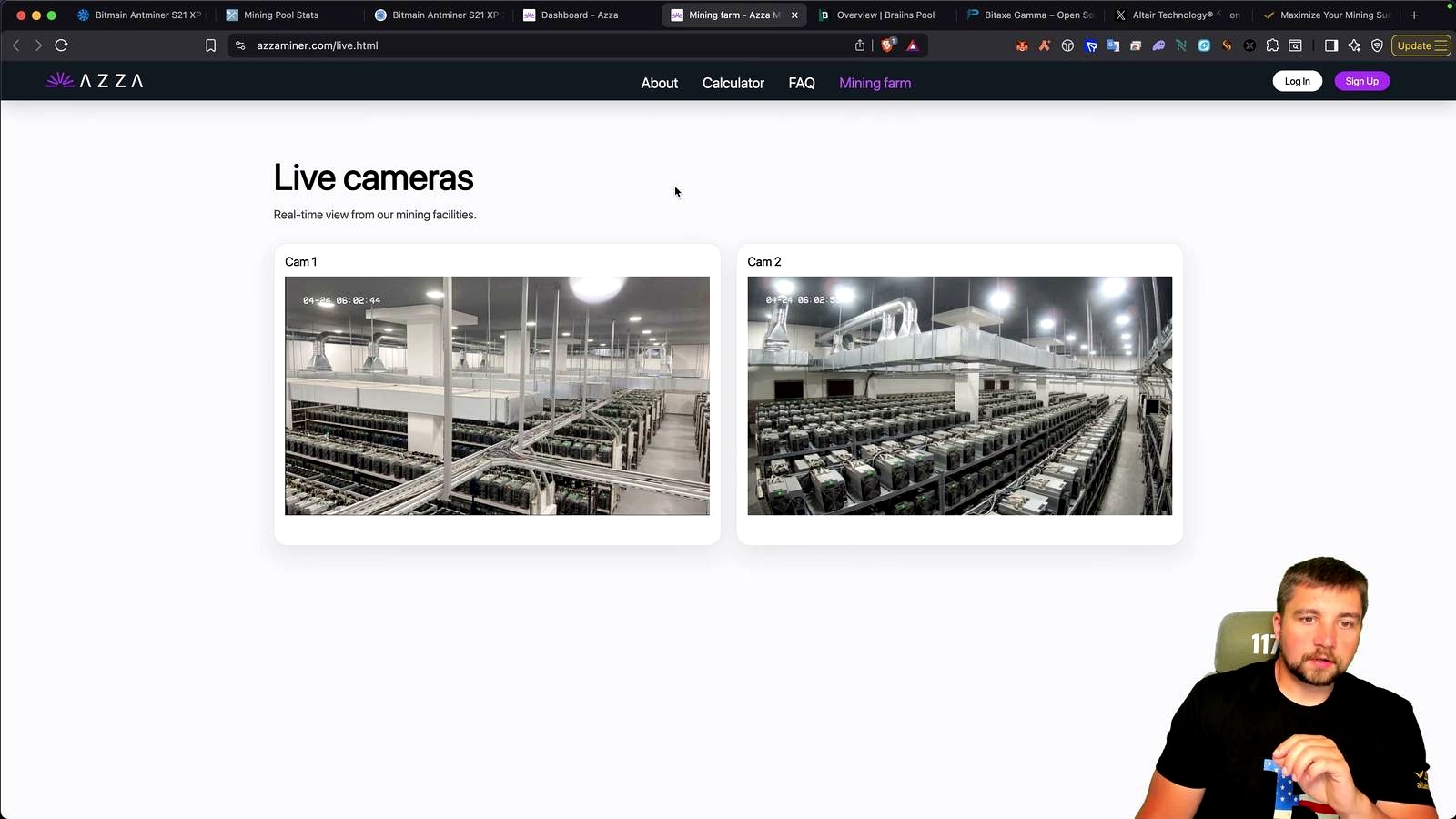Open the black circular X extension icon
This screenshot has height=819, width=1456.
[1249, 45]
